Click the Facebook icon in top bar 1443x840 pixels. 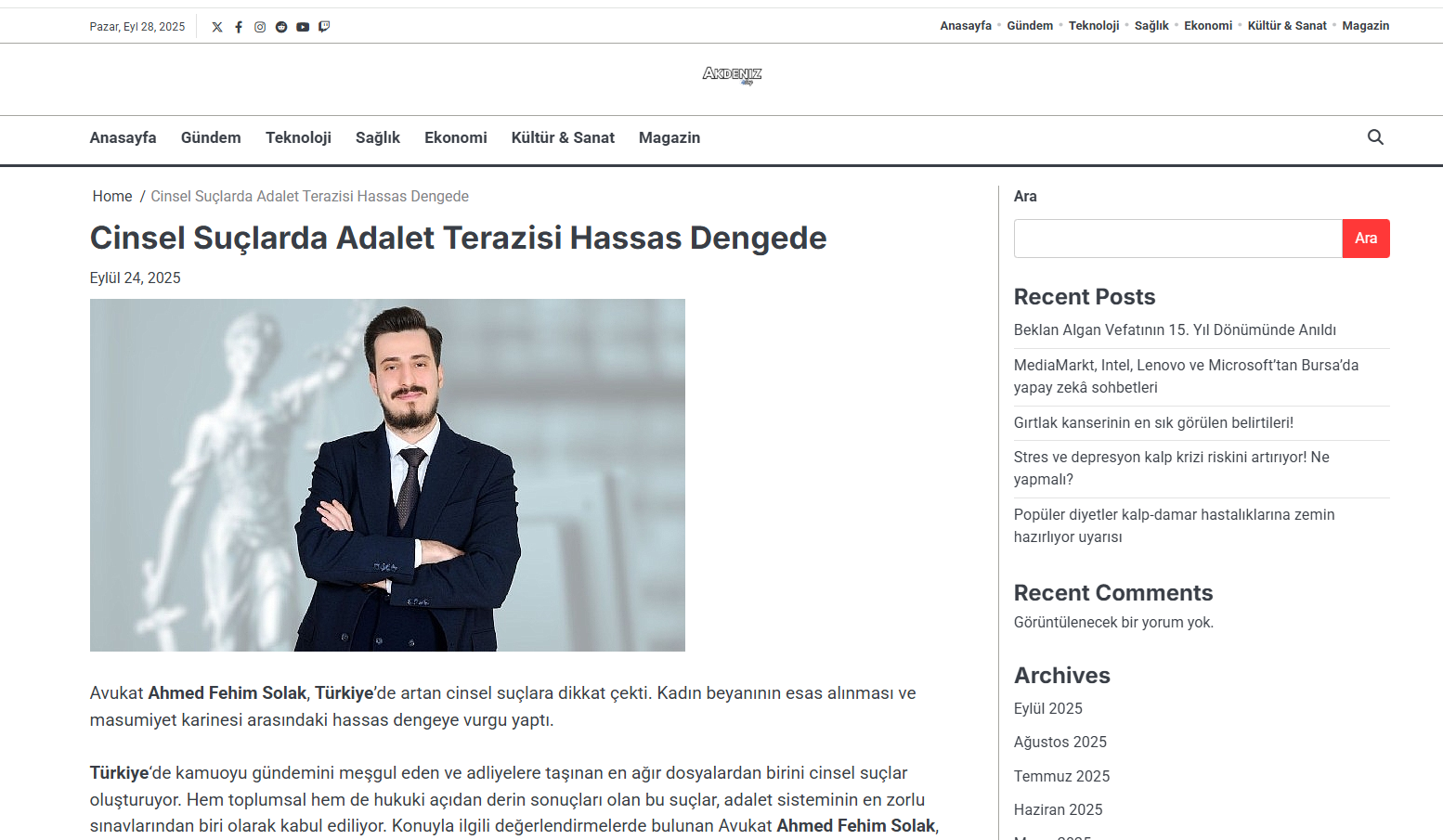click(239, 27)
